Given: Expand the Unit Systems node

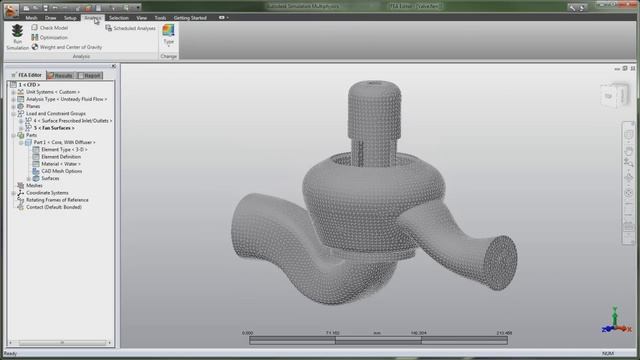Looking at the screenshot, I should click(13, 92).
